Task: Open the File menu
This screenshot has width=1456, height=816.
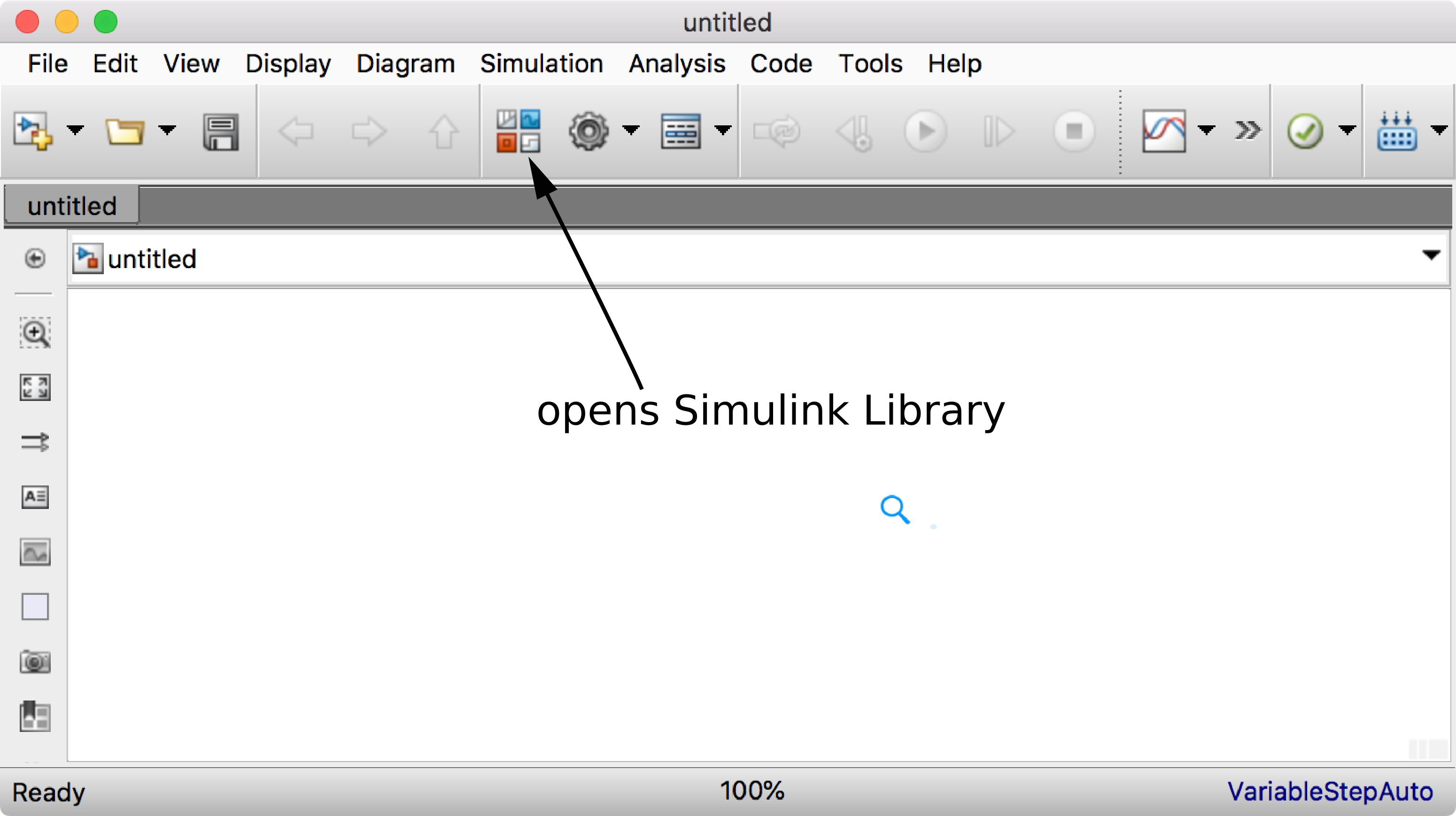Action: (48, 63)
